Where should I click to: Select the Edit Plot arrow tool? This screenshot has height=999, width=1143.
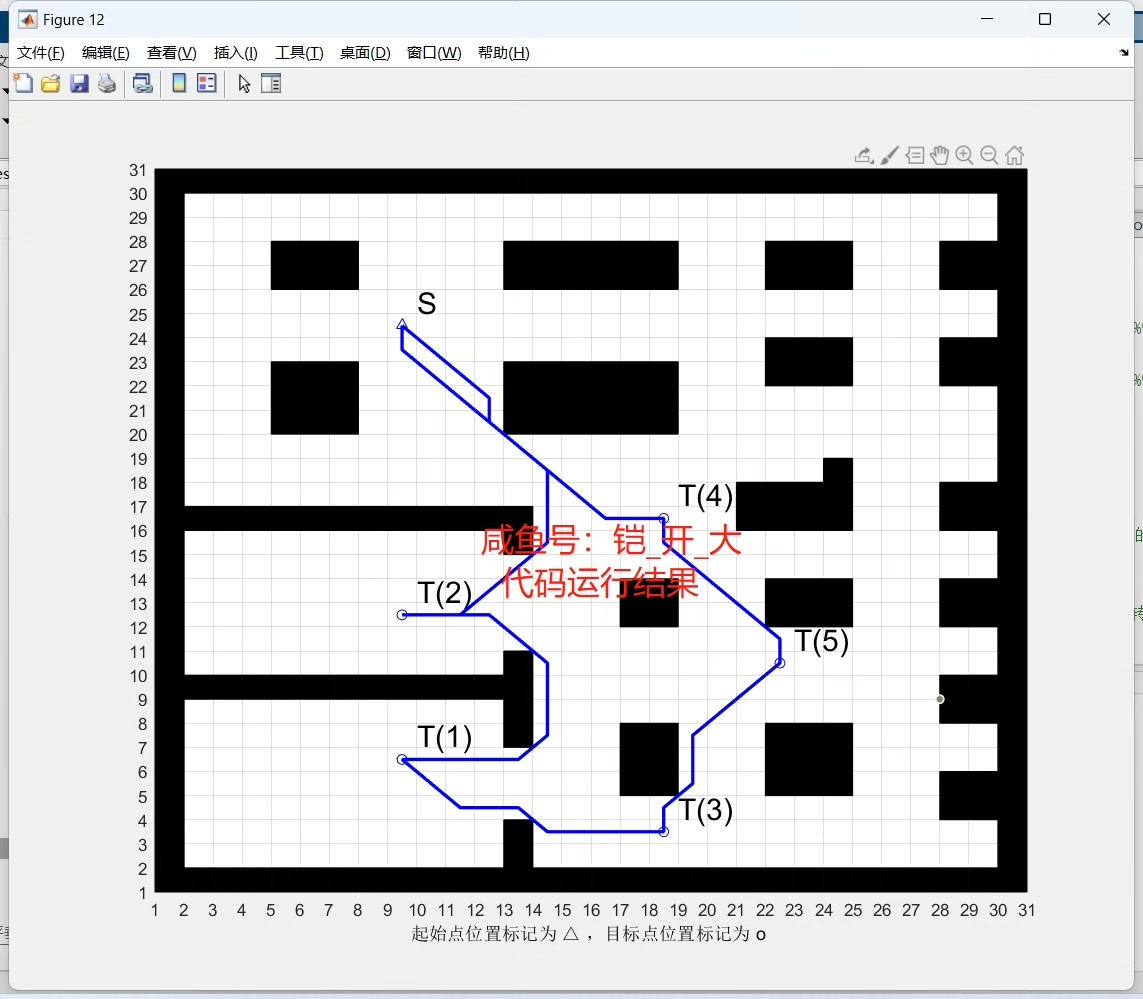(x=244, y=84)
